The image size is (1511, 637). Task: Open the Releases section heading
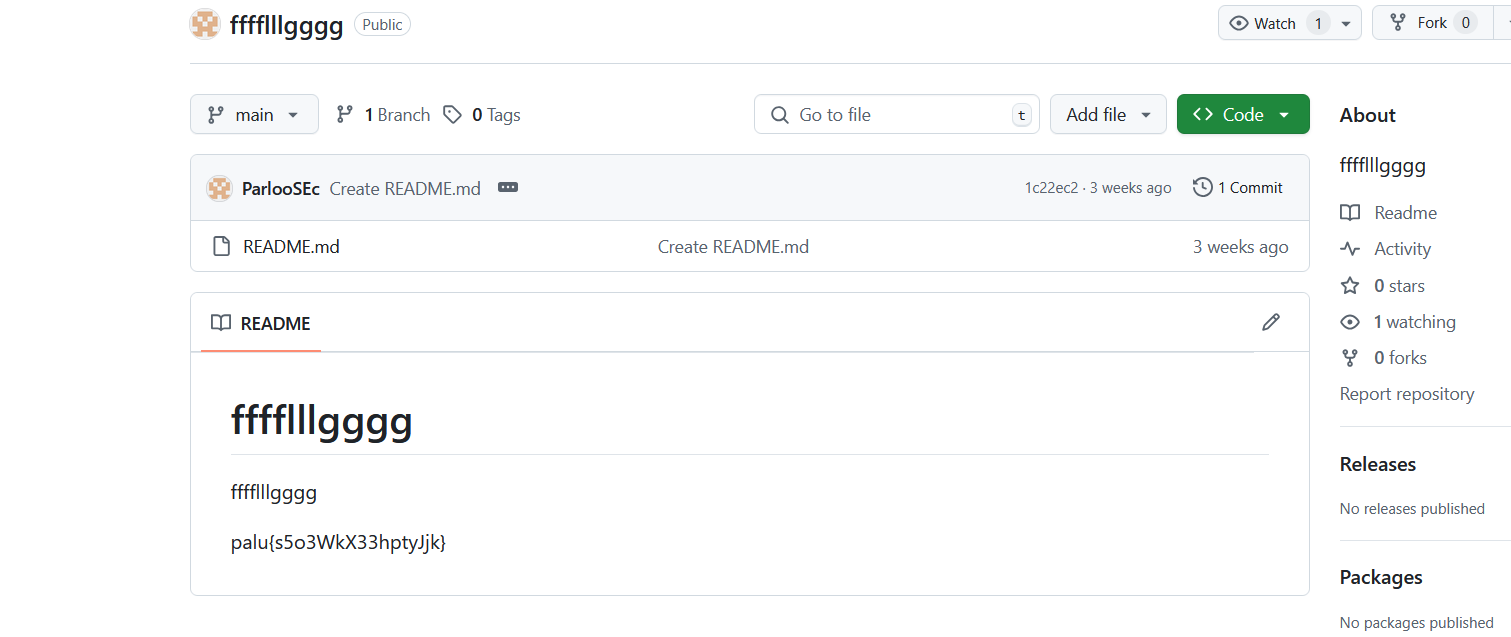pyautogui.click(x=1378, y=464)
